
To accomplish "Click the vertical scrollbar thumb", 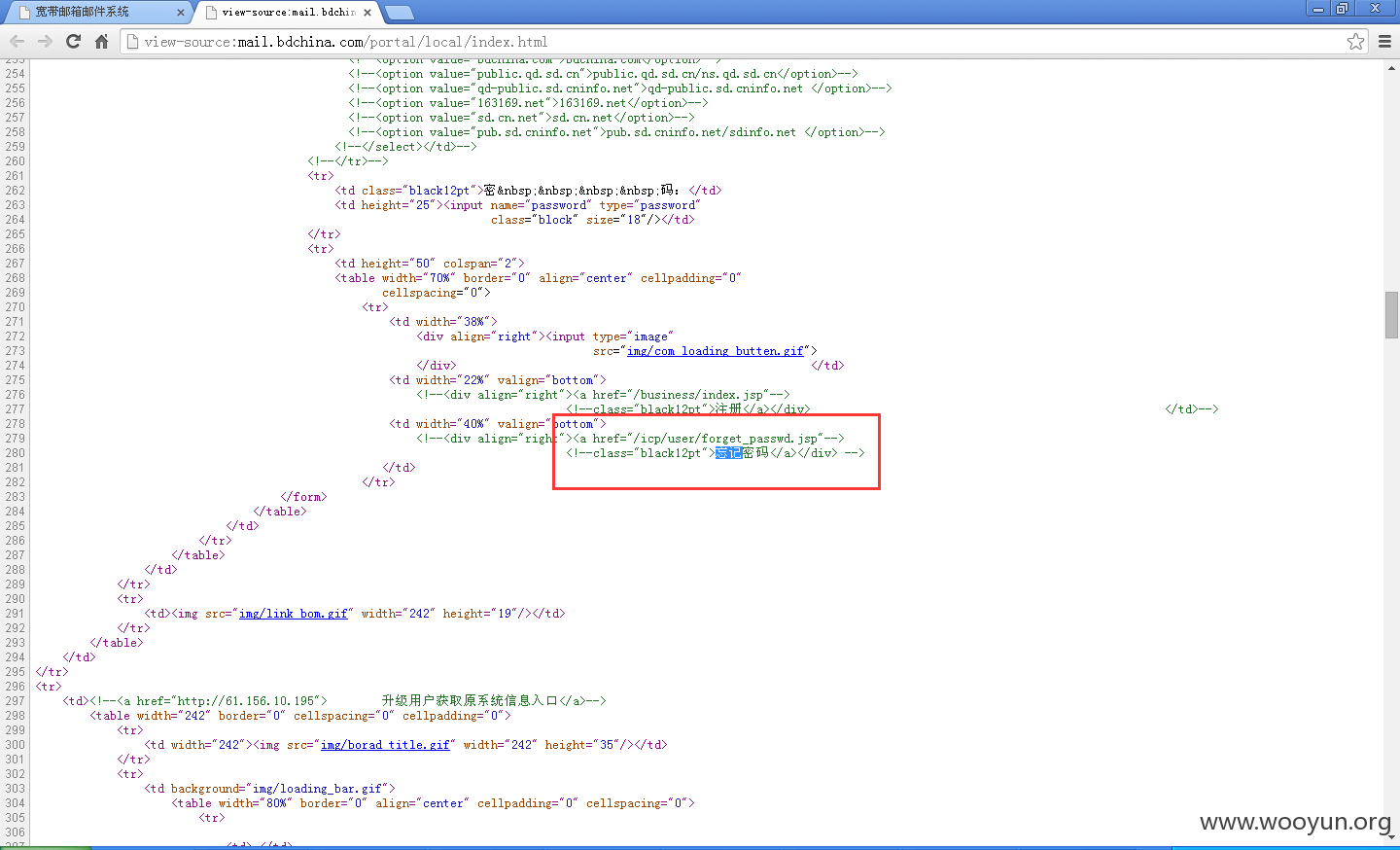I will [x=1391, y=314].
